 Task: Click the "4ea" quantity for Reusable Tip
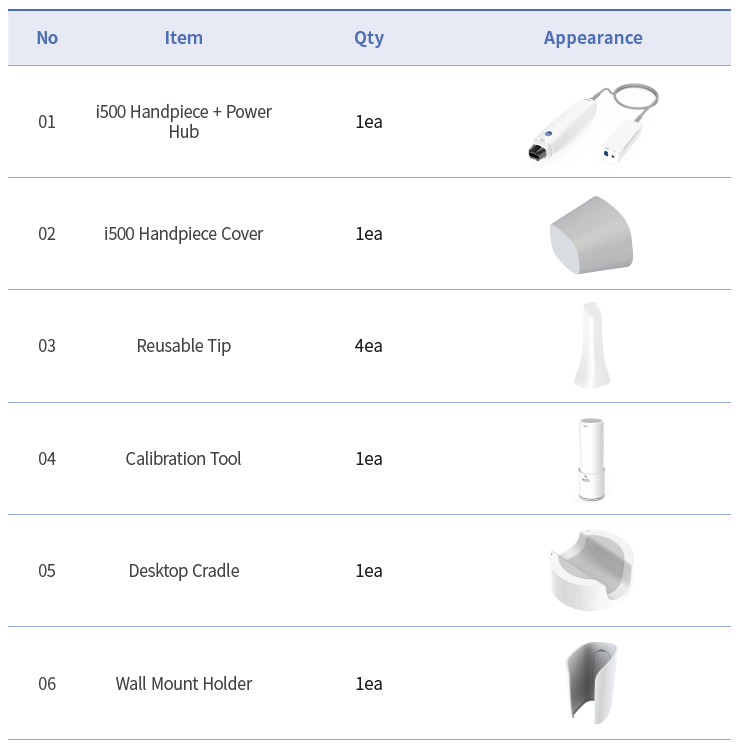[369, 346]
